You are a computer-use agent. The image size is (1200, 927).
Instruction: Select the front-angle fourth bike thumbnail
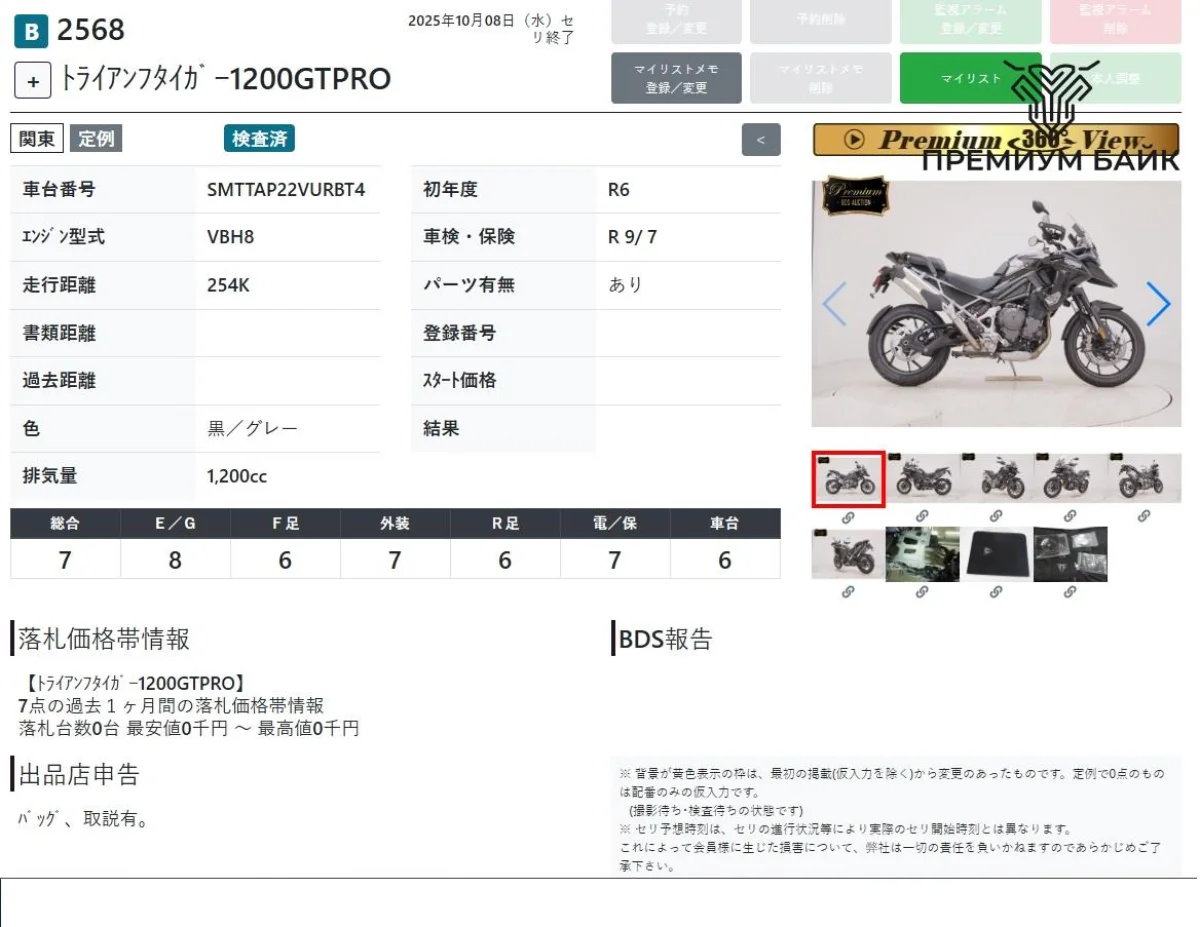point(1070,478)
